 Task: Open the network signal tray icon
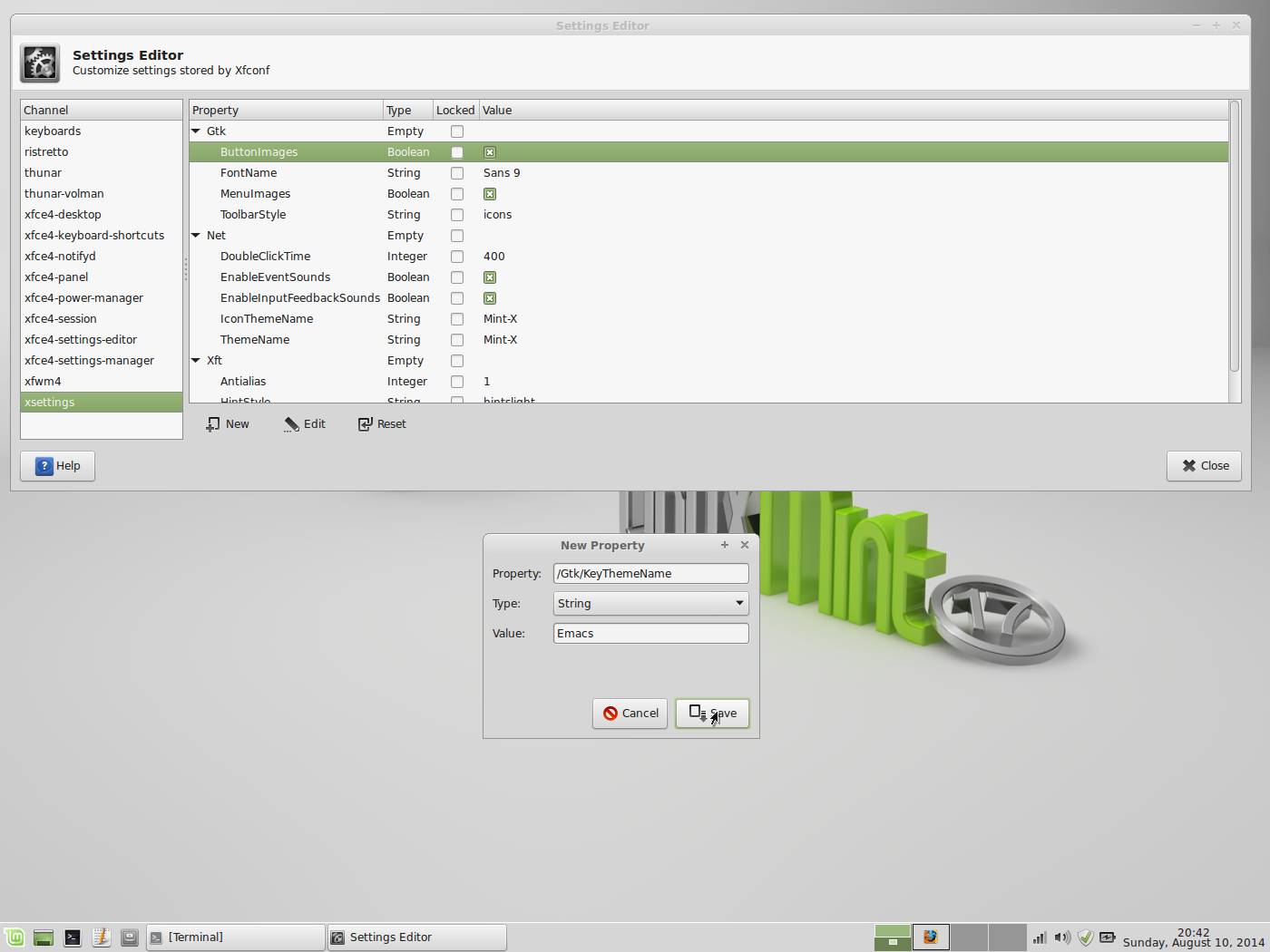pos(1040,937)
